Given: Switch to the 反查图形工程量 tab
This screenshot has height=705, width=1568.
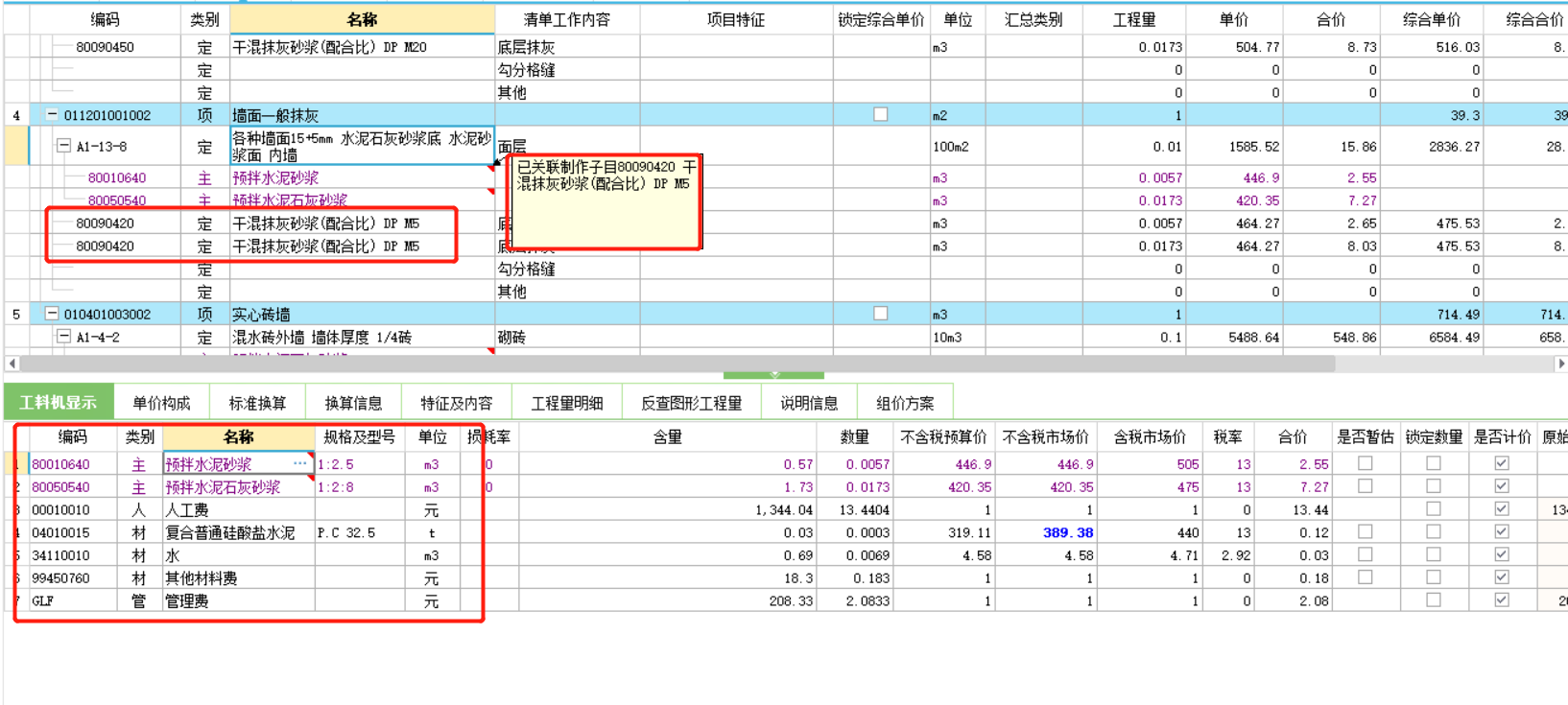Looking at the screenshot, I should [x=692, y=403].
